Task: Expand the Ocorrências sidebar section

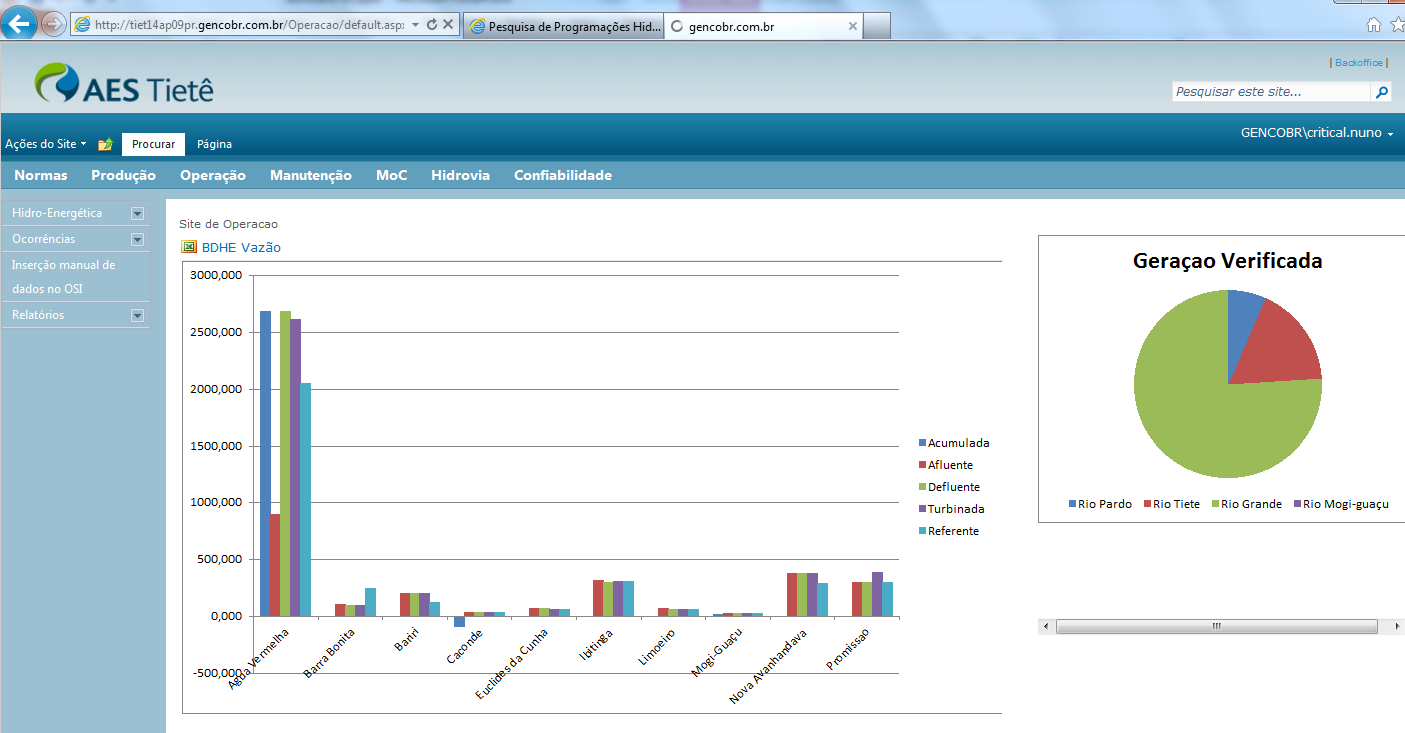Action: [x=138, y=239]
